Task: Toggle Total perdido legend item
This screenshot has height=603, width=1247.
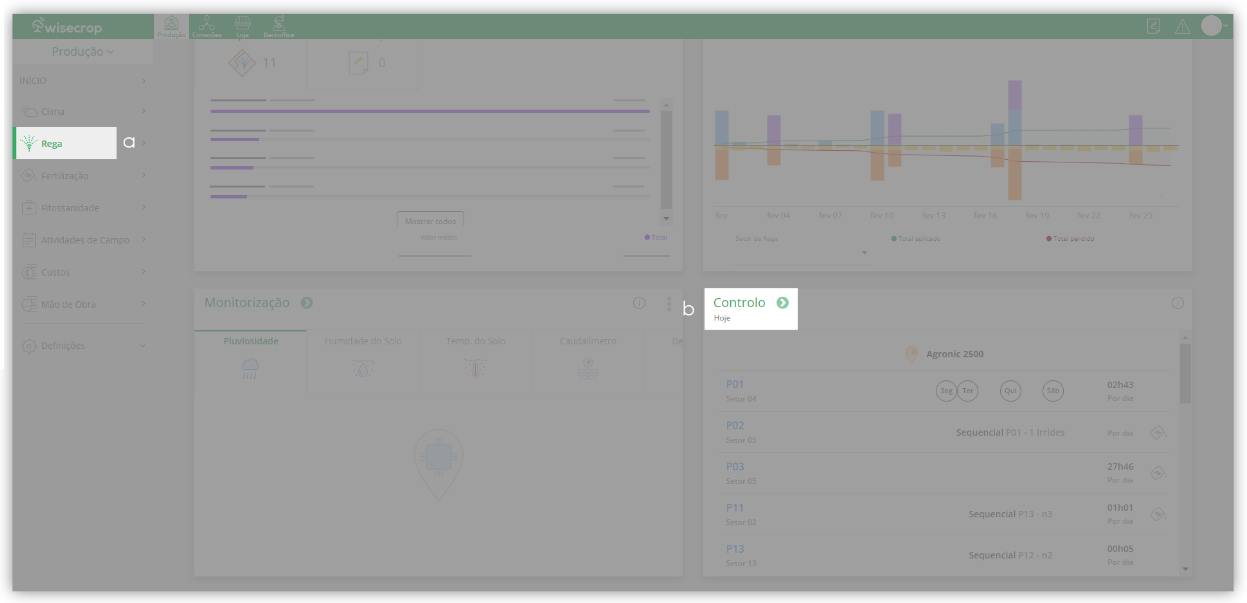Action: [1071, 238]
